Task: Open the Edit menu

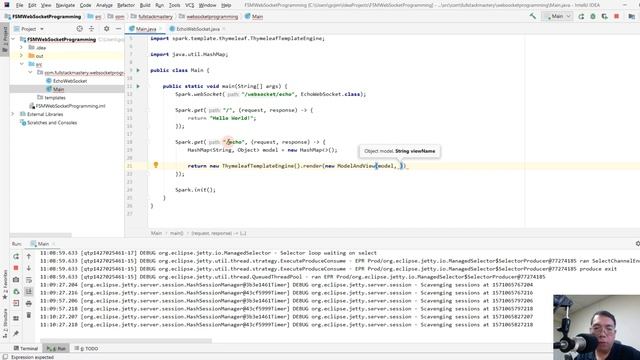Action: (x=32, y=5)
